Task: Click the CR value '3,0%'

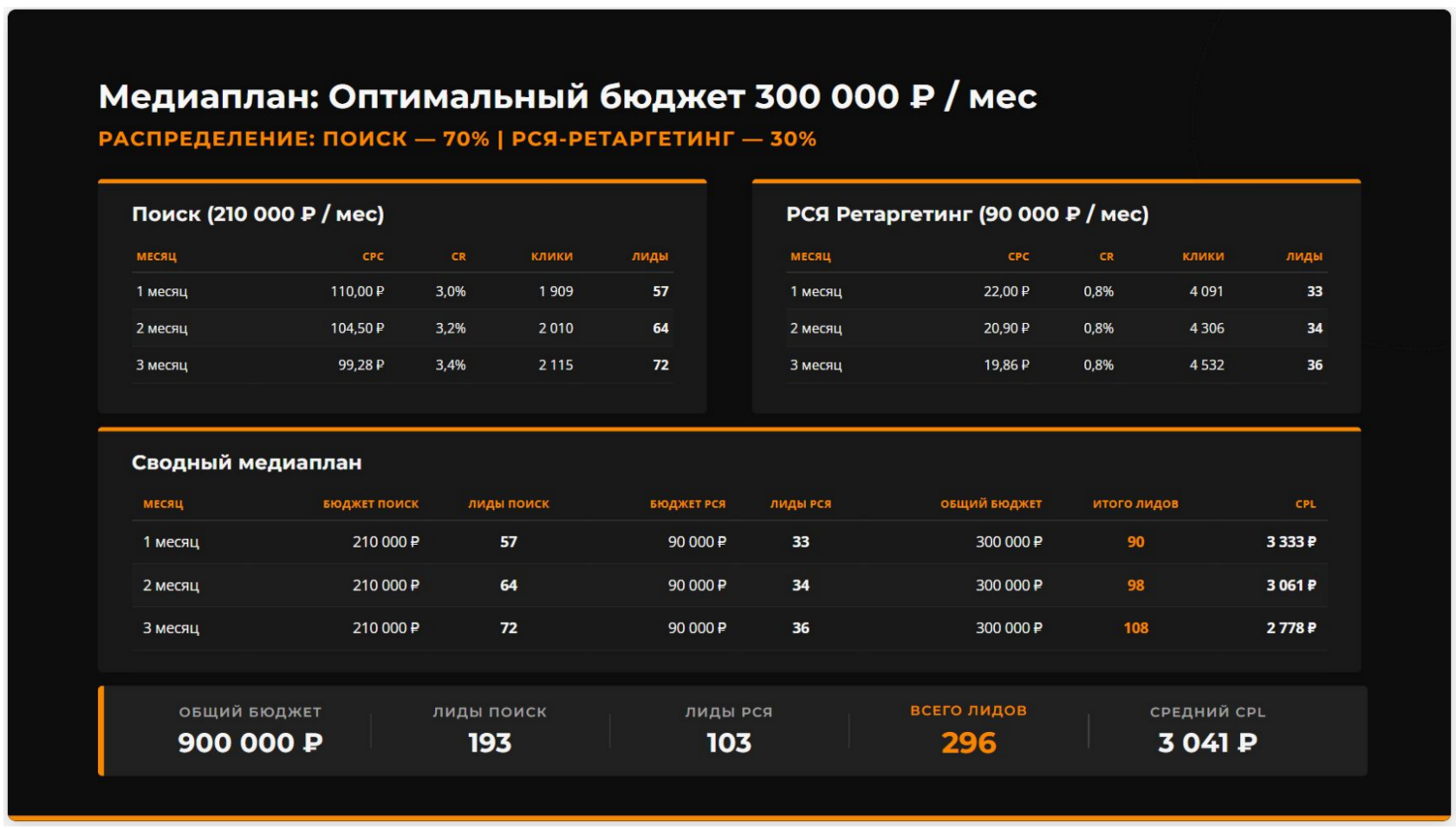Action: pos(451,291)
